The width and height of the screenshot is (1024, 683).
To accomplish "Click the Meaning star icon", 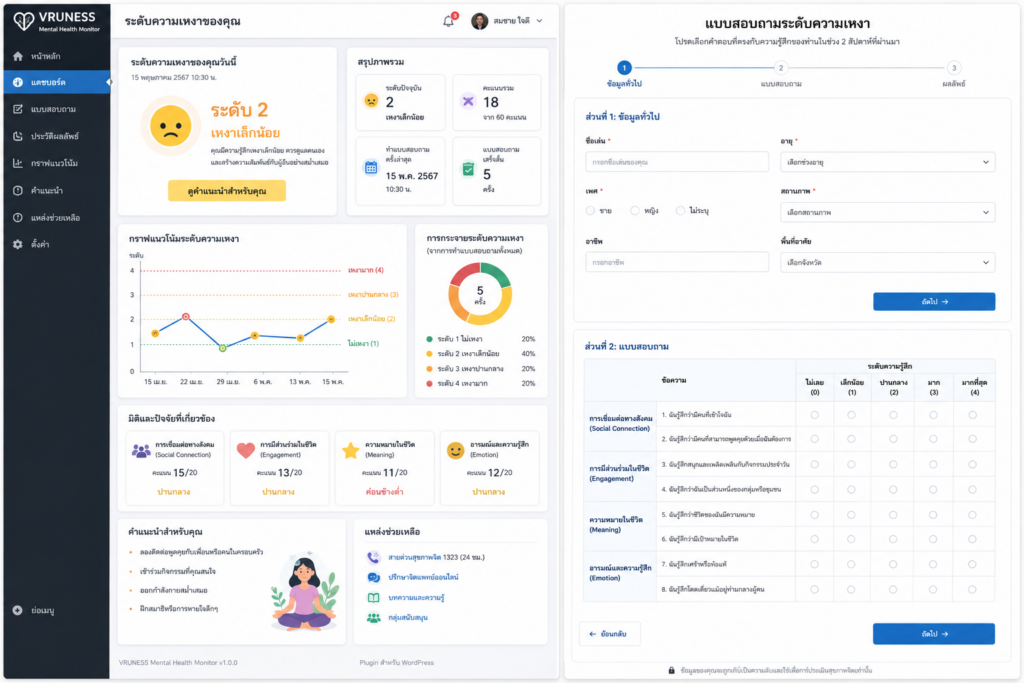I will click(351, 451).
